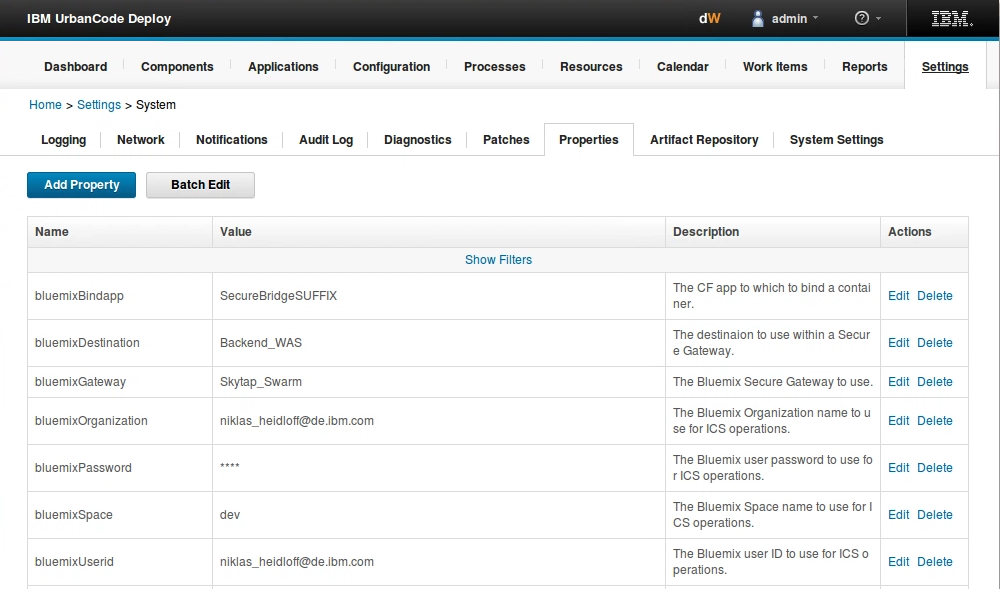Open the Resources menu
The image size is (1000, 589).
[591, 66]
